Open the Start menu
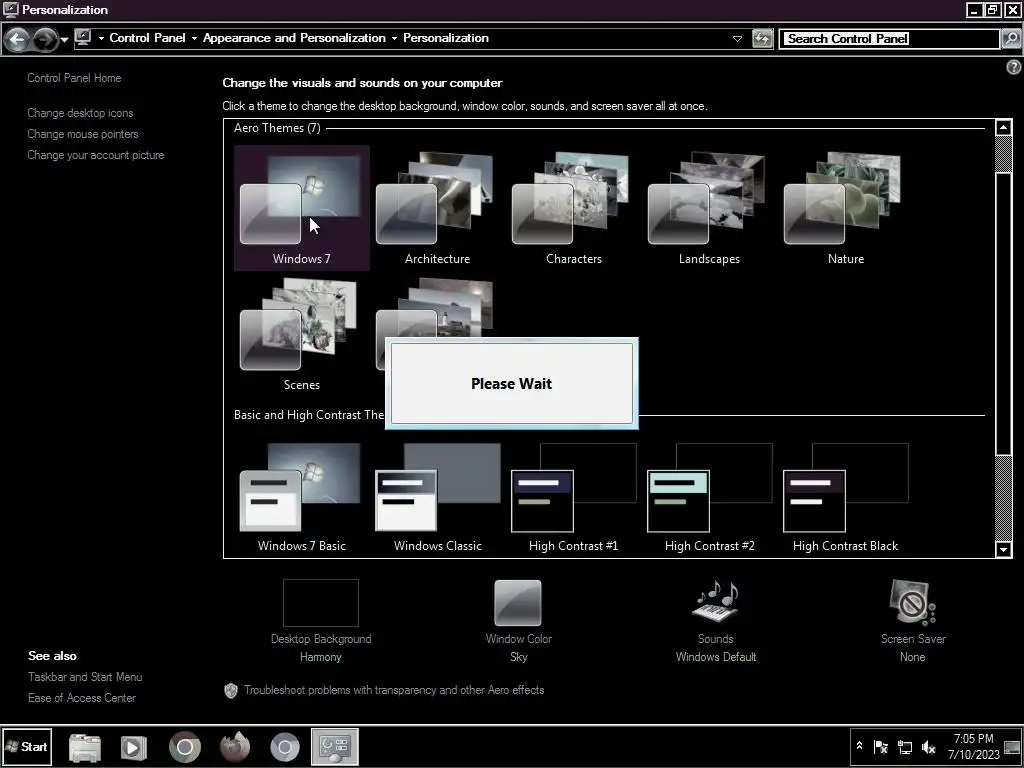This screenshot has height=768, width=1024. coord(27,746)
